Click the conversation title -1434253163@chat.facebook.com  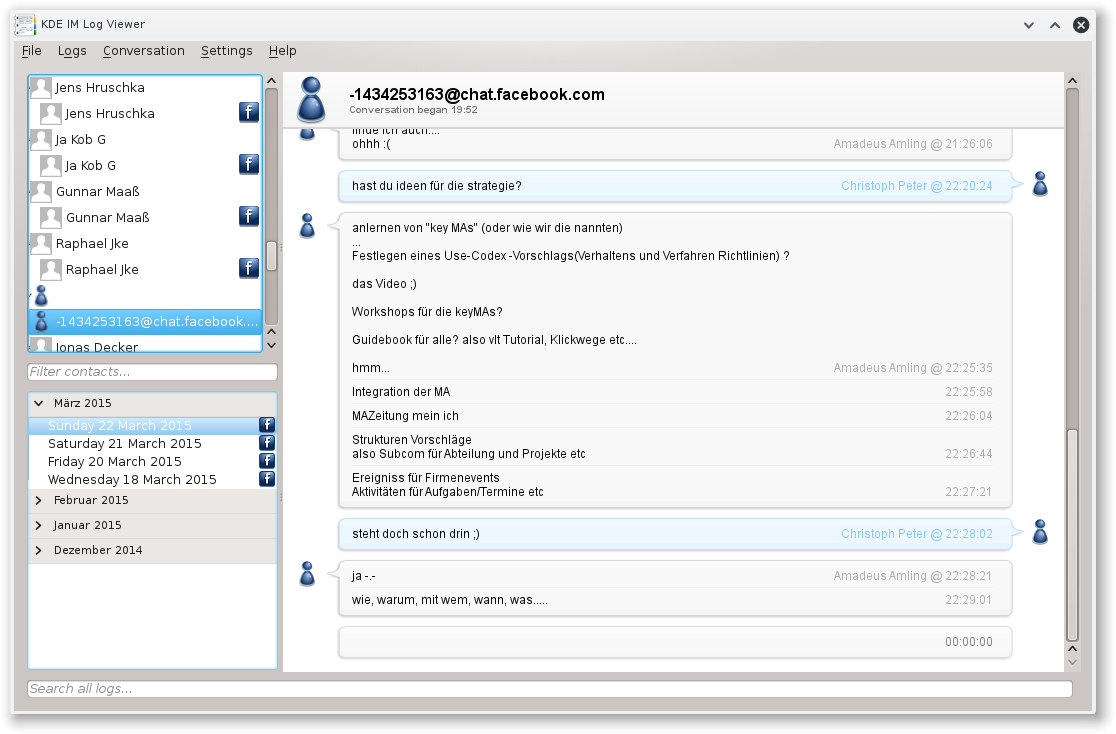(x=477, y=95)
